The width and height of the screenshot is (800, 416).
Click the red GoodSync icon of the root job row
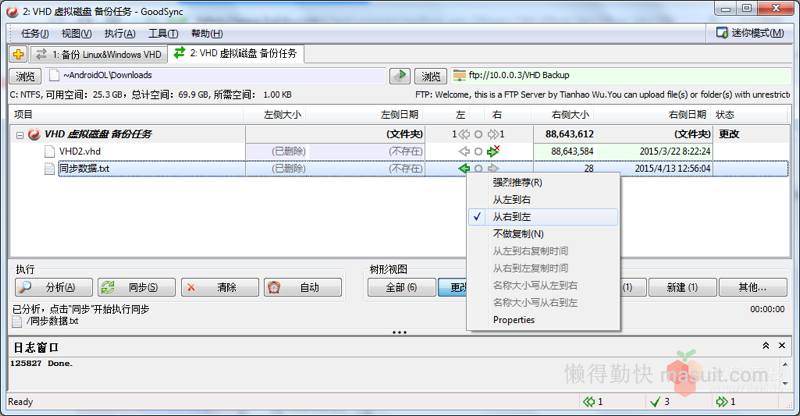pos(34,134)
